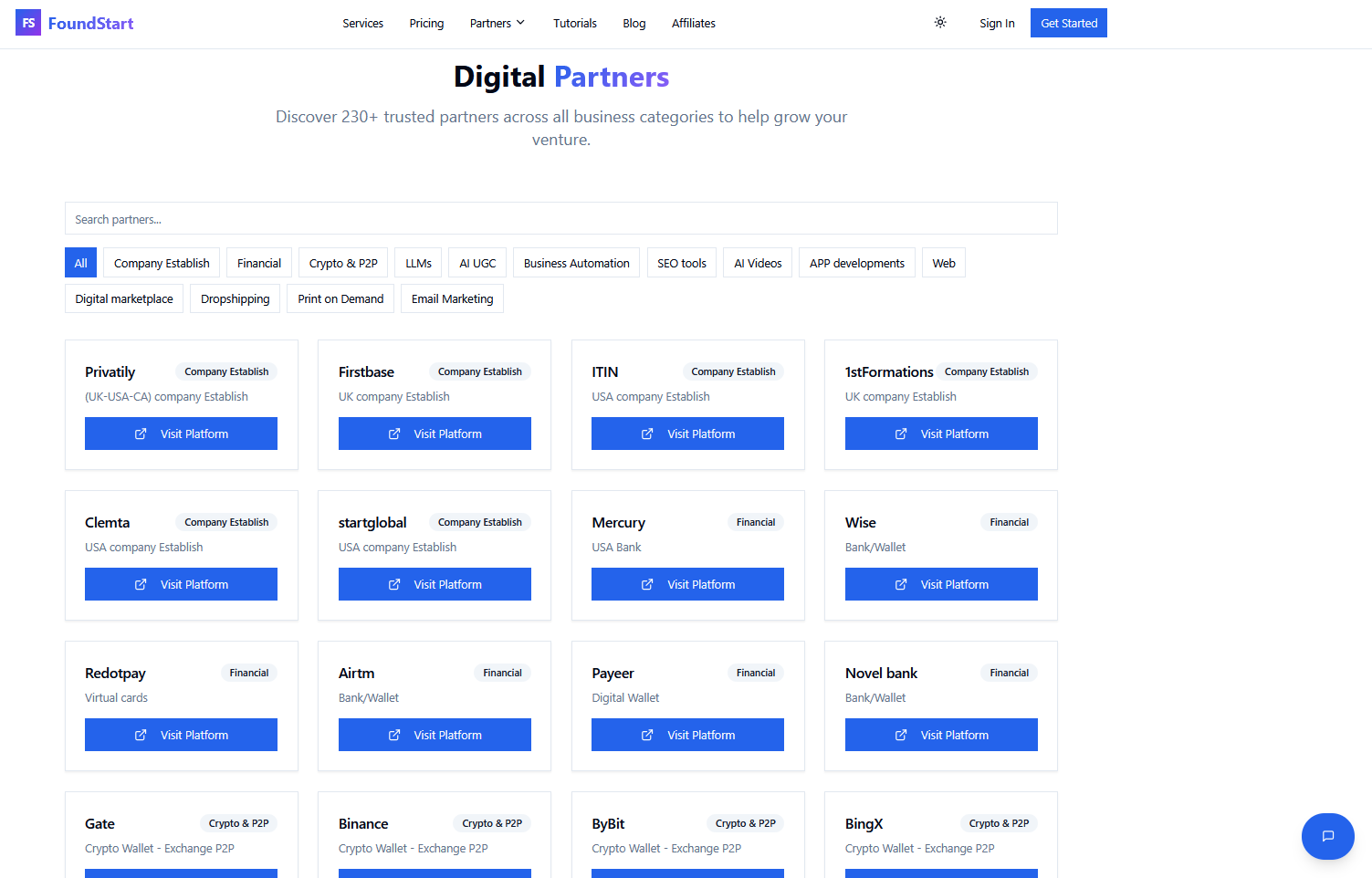
Task: Filter by Company Establish category
Action: [x=162, y=263]
